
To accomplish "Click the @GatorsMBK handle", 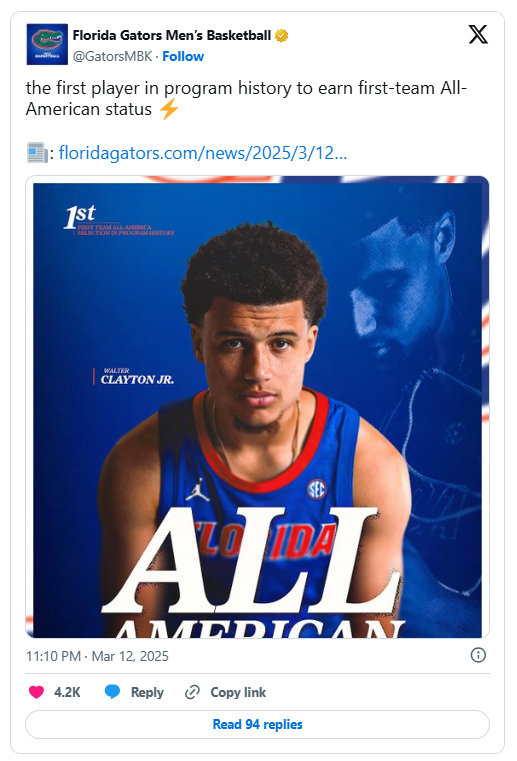I will tap(113, 56).
